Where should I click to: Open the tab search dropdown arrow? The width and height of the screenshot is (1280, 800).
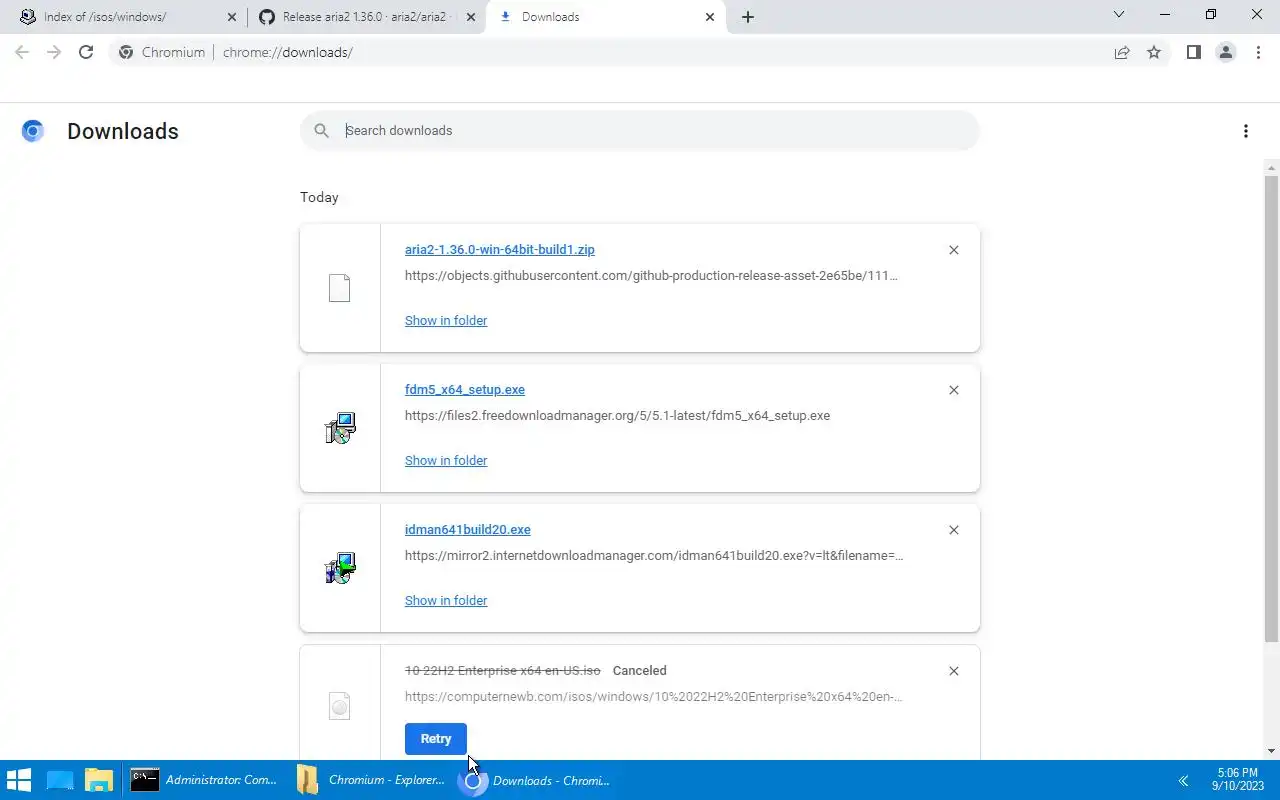click(1119, 15)
